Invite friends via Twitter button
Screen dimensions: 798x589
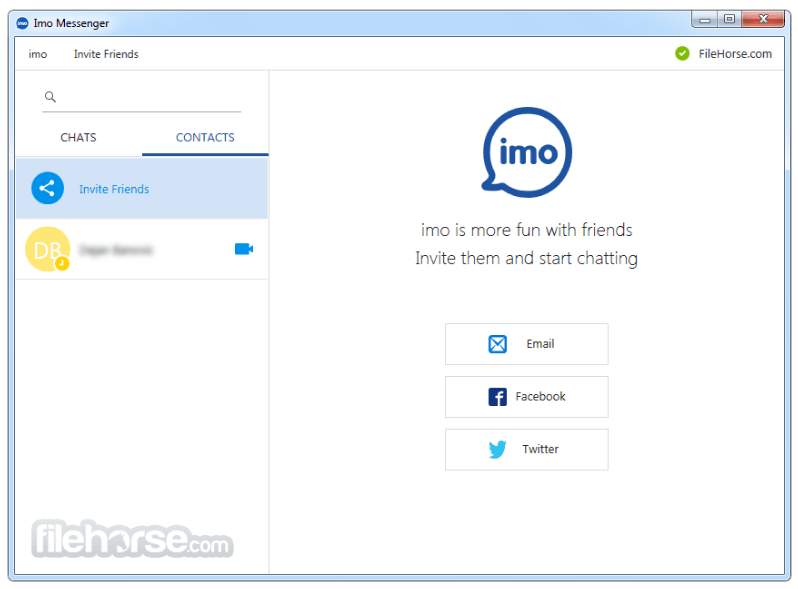click(527, 450)
